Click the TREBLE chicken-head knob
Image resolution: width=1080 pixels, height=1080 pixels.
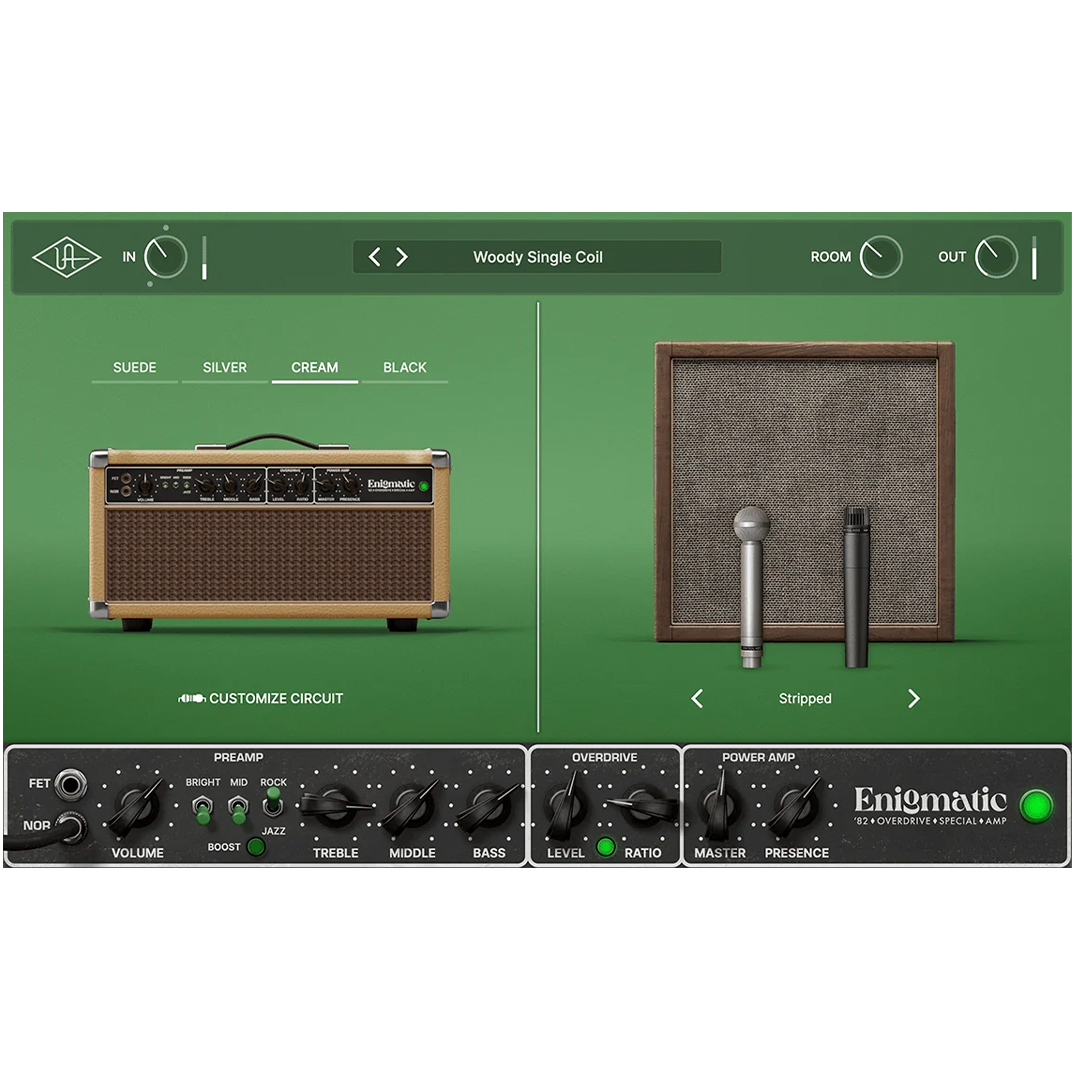click(x=335, y=806)
